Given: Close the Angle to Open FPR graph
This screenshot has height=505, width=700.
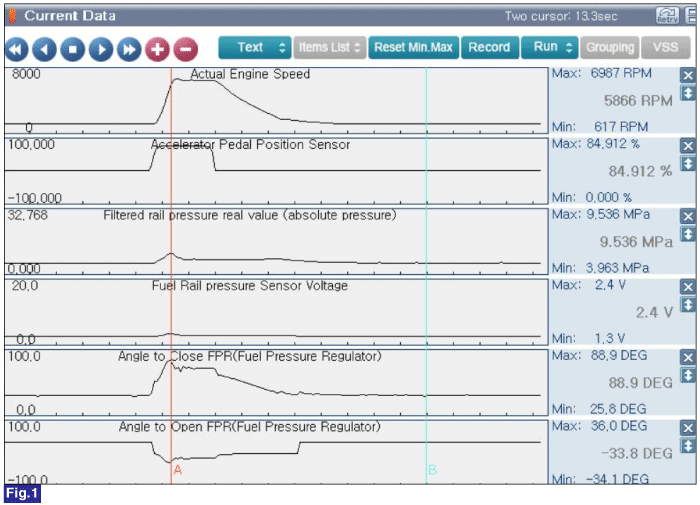Looking at the screenshot, I should pyautogui.click(x=688, y=428).
